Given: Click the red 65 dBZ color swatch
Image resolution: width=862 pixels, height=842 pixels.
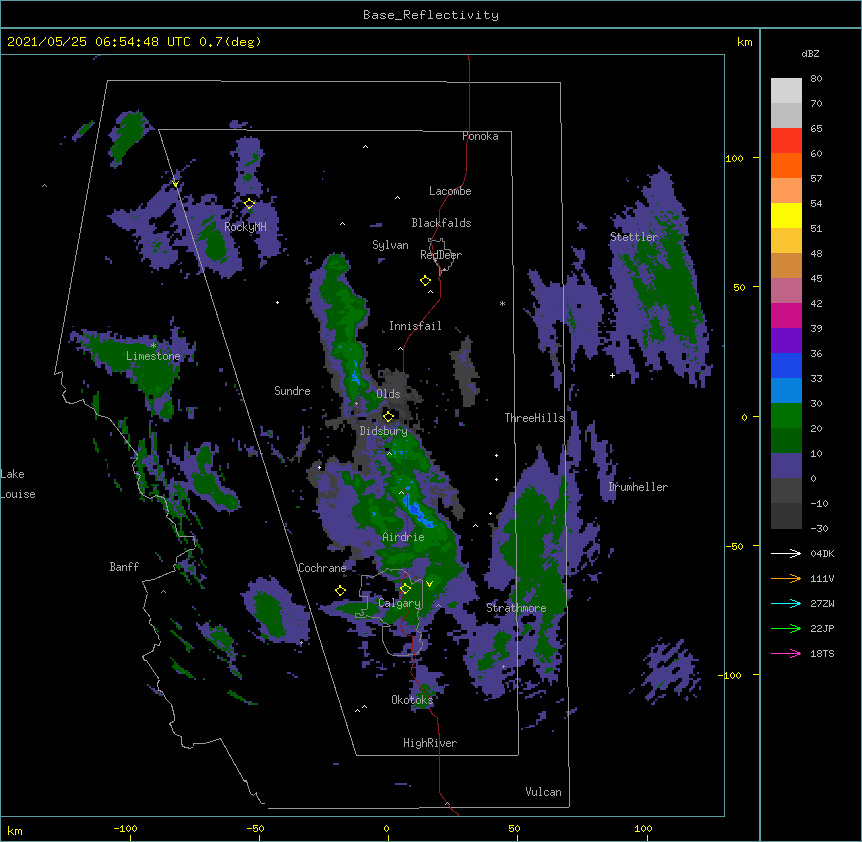Looking at the screenshot, I should (786, 140).
